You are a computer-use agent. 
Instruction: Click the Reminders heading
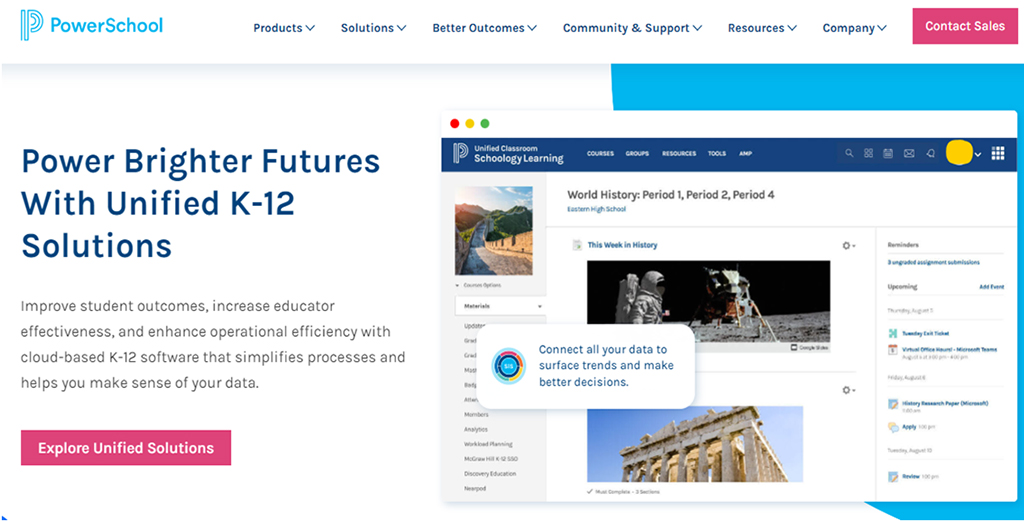[x=903, y=245]
